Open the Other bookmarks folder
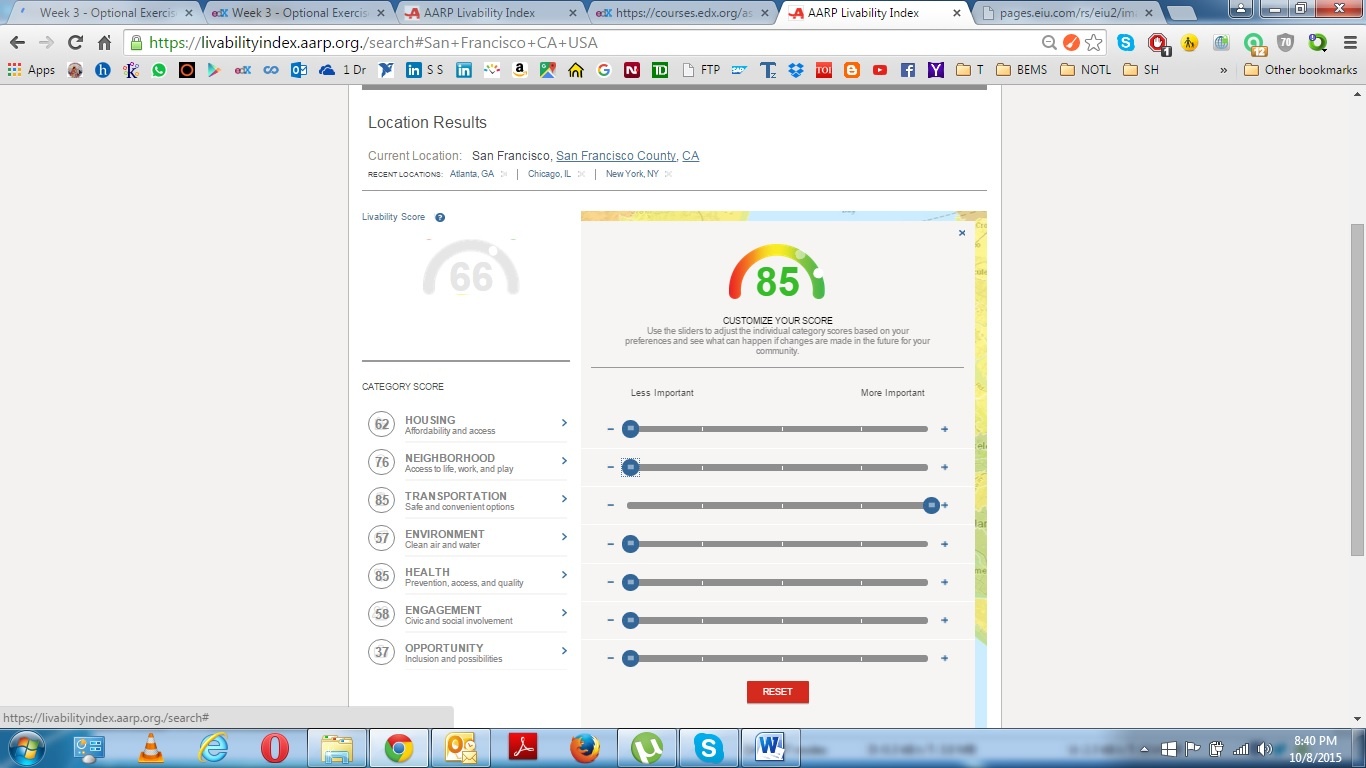 click(1300, 70)
